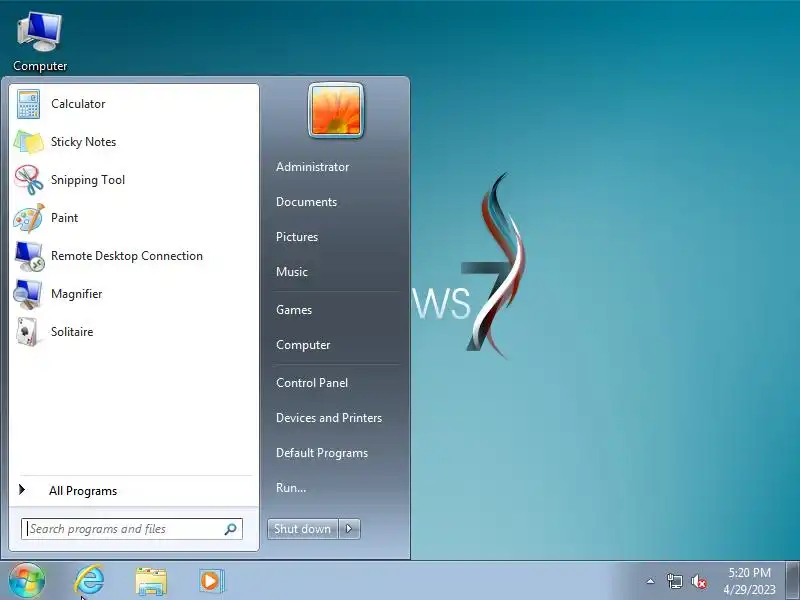Launch Sticky Notes from its icon
800x600 pixels.
coord(29,142)
